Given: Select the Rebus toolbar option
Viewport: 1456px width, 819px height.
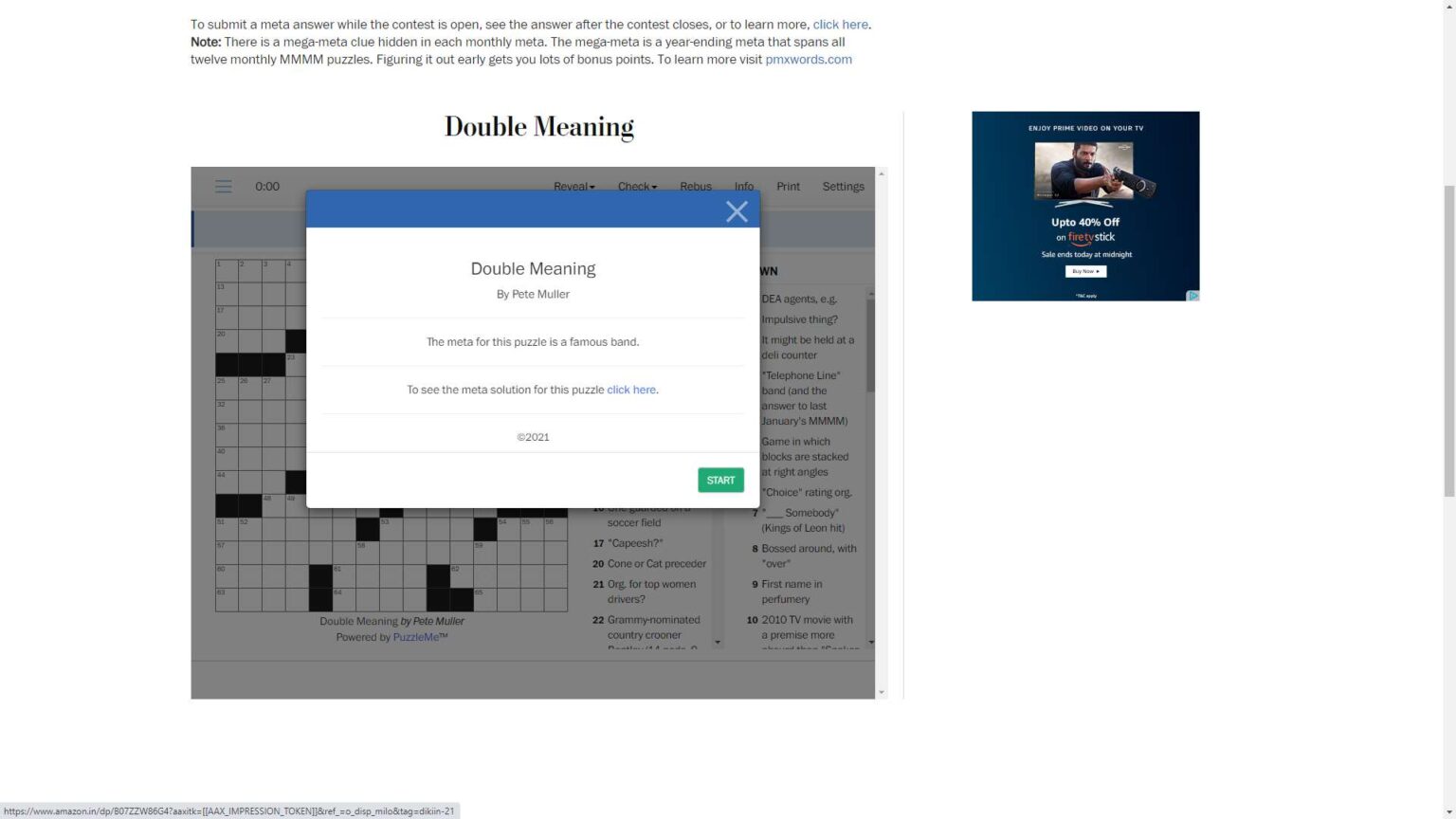Looking at the screenshot, I should (x=695, y=187).
